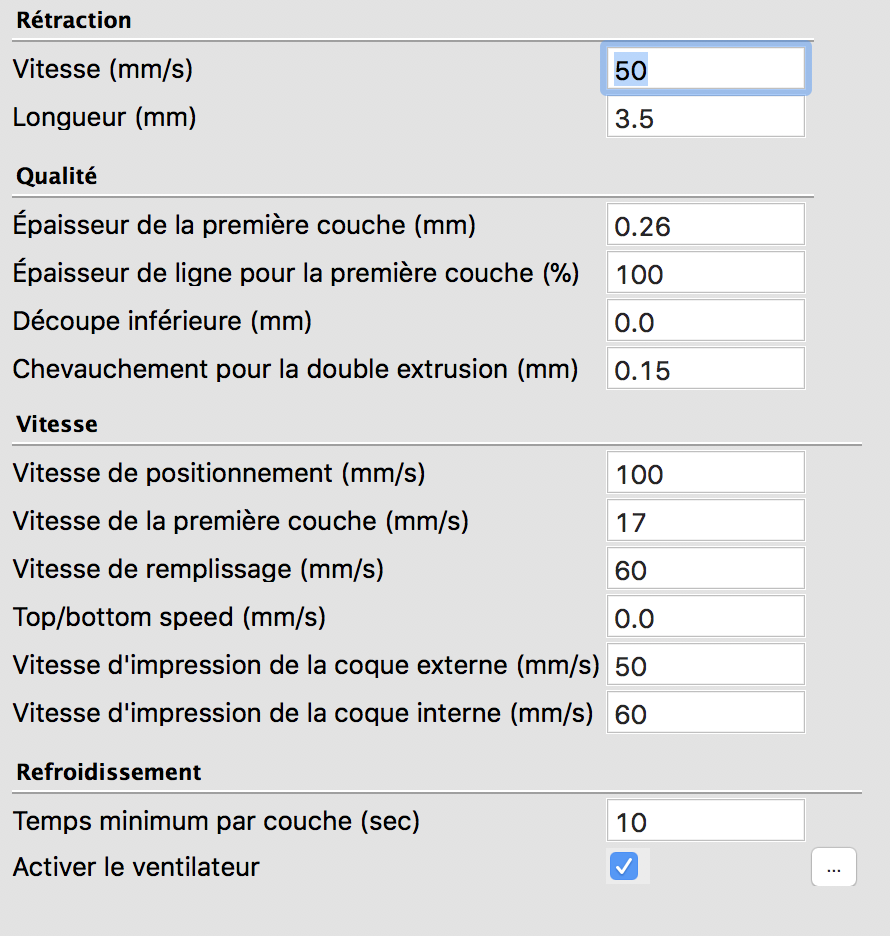Focus the coque interne print speed field
890x936 pixels.
pos(705,714)
